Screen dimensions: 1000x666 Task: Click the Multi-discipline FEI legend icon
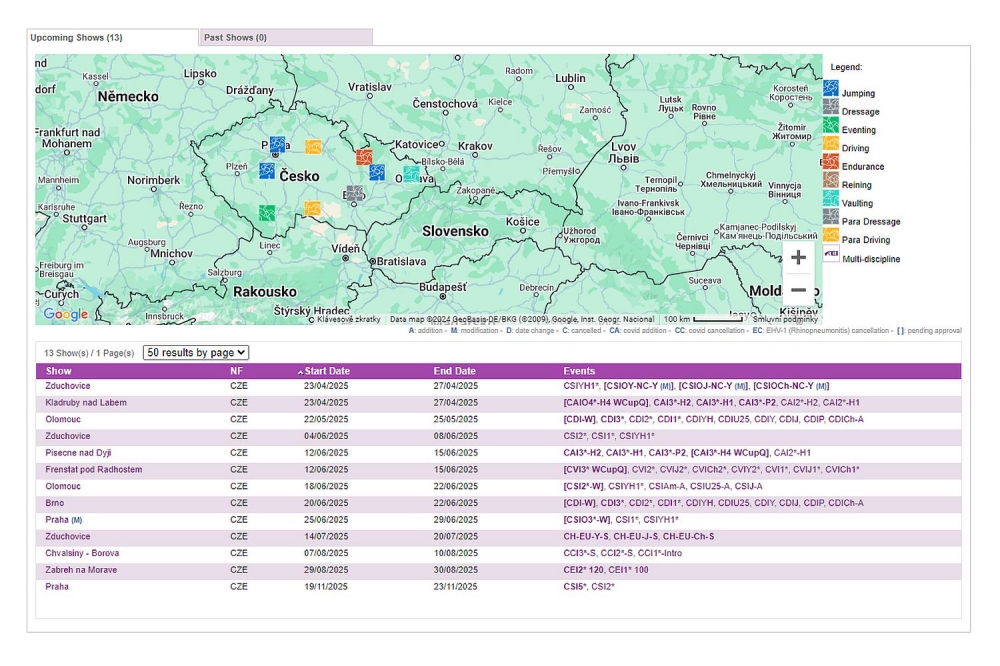click(x=830, y=254)
